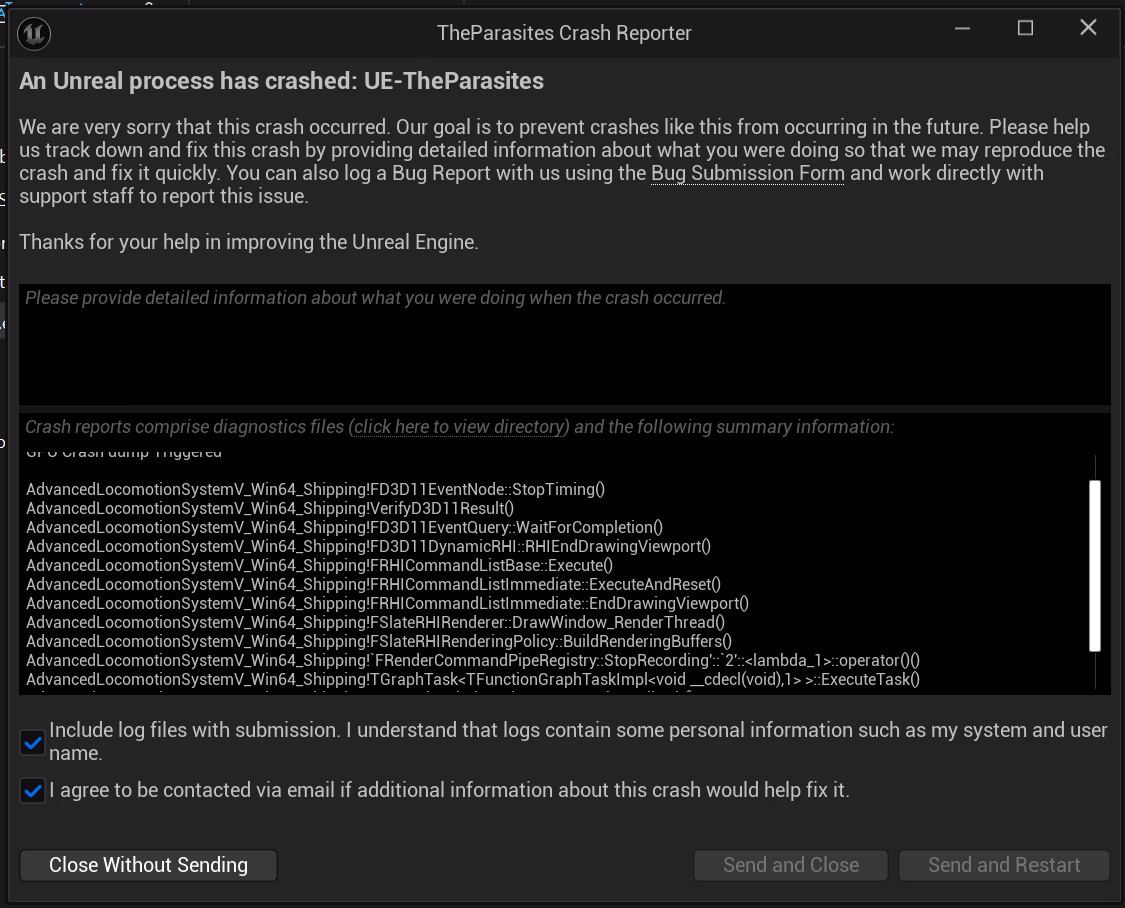Click the Send and Restart button
Screen dimensions: 1125x908
[1004, 865]
